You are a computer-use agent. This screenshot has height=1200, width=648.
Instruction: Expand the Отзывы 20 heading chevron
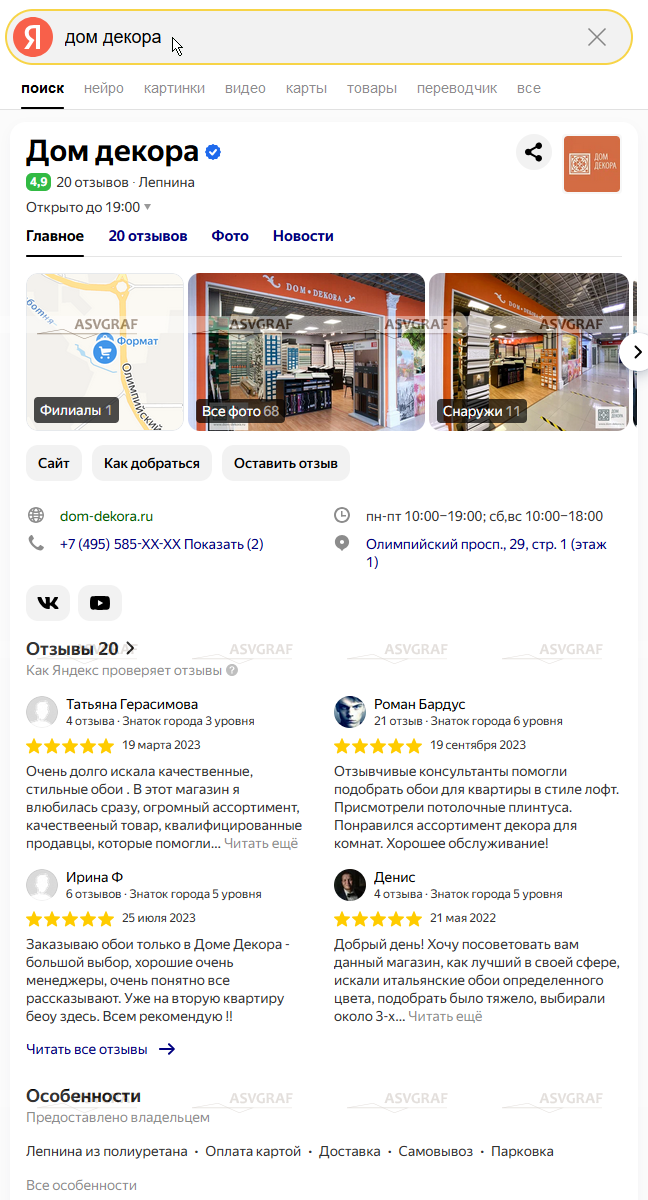(130, 648)
